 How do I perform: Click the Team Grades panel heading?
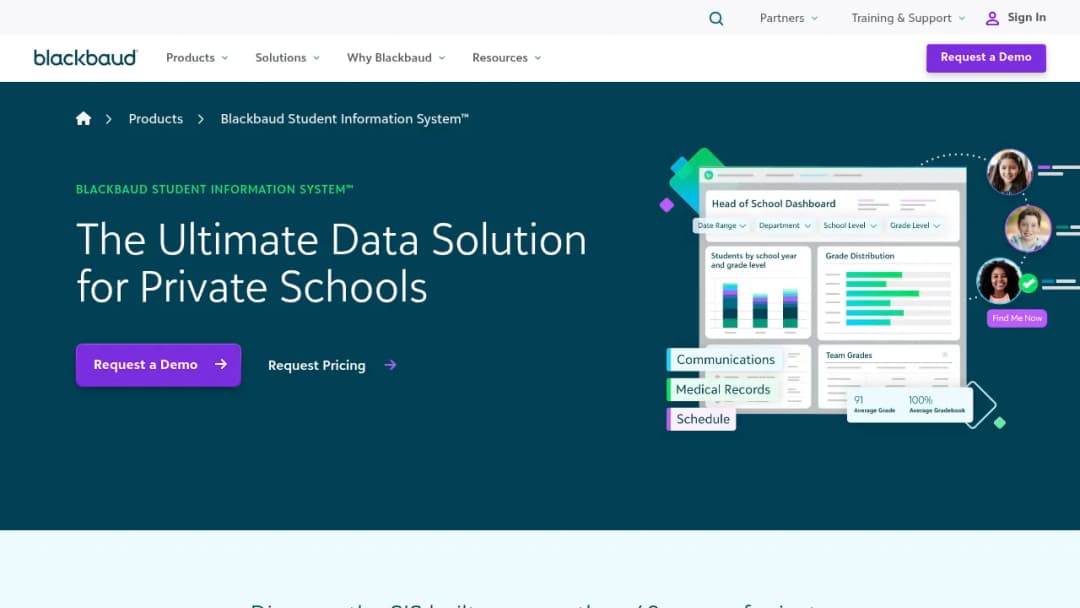849,355
